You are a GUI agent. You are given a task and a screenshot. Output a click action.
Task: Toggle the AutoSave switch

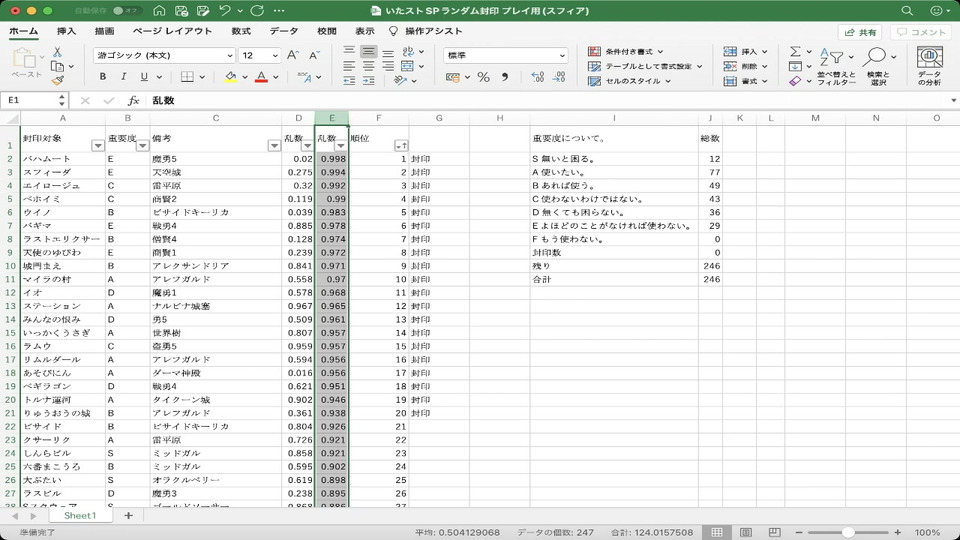pyautogui.click(x=127, y=10)
